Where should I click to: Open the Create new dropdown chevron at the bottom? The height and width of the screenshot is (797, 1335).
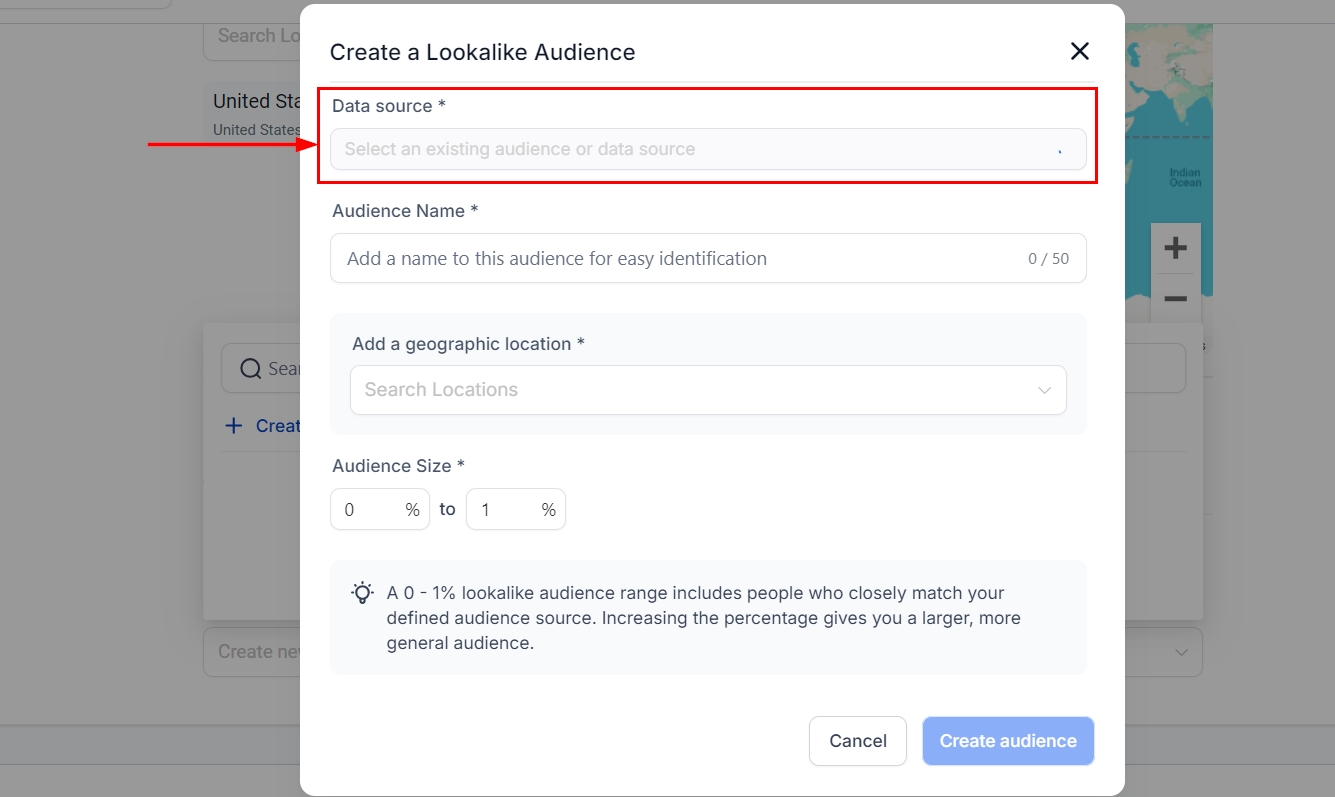tap(1181, 652)
